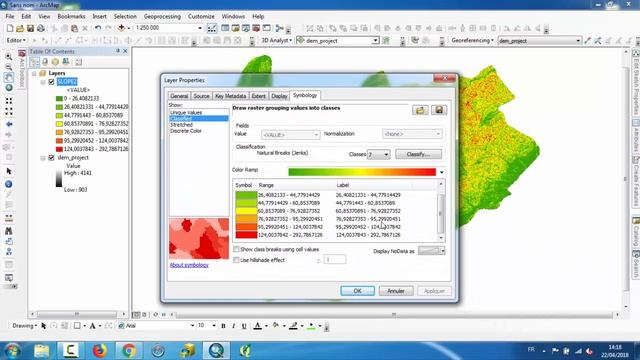
Task: Collapse the dem_project layer tree node
Action: coord(43,158)
